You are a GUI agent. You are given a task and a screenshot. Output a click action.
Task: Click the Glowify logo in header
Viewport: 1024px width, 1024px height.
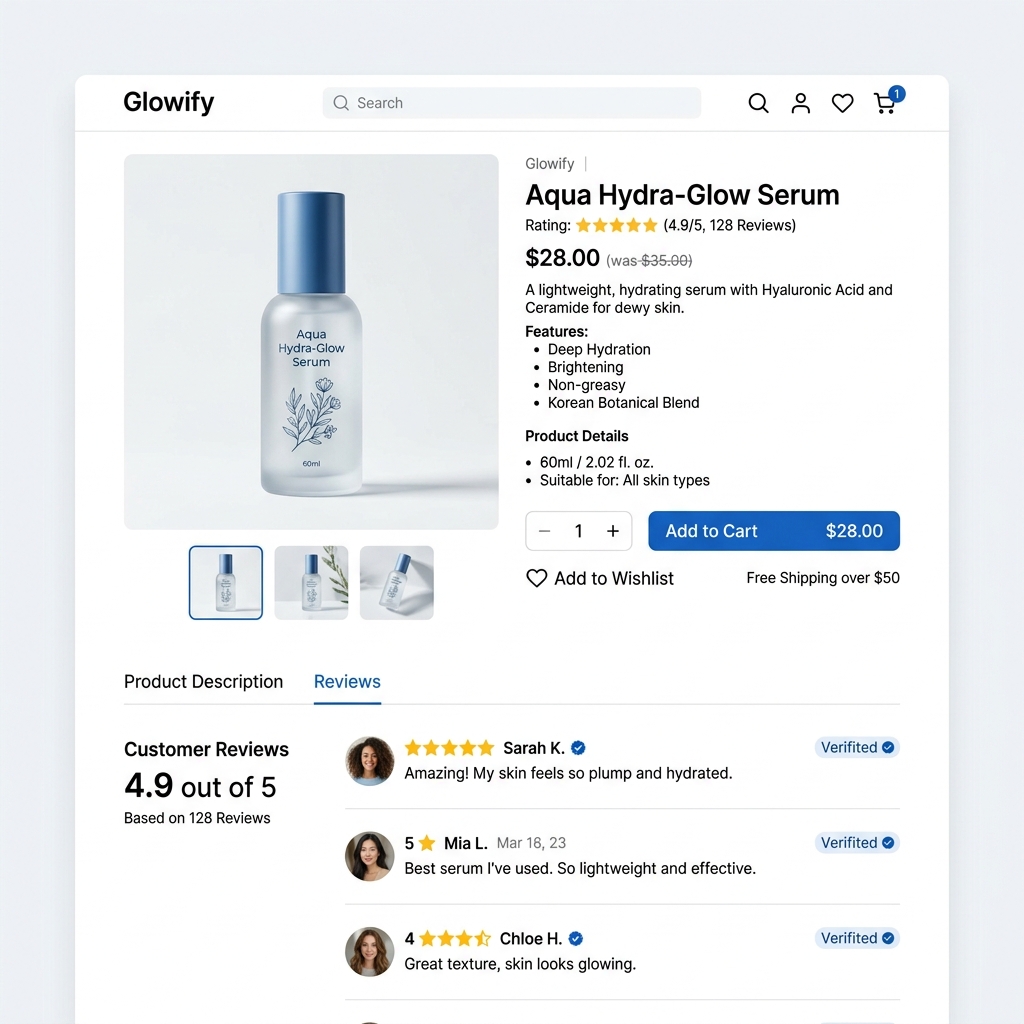coord(169,103)
